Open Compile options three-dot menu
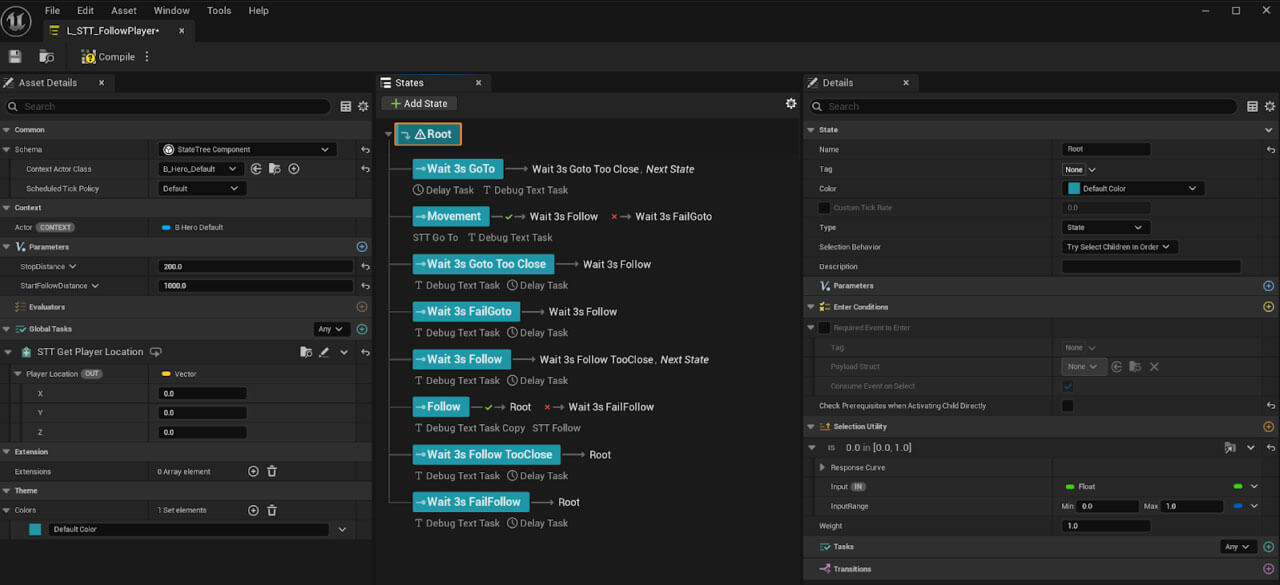 click(x=147, y=57)
